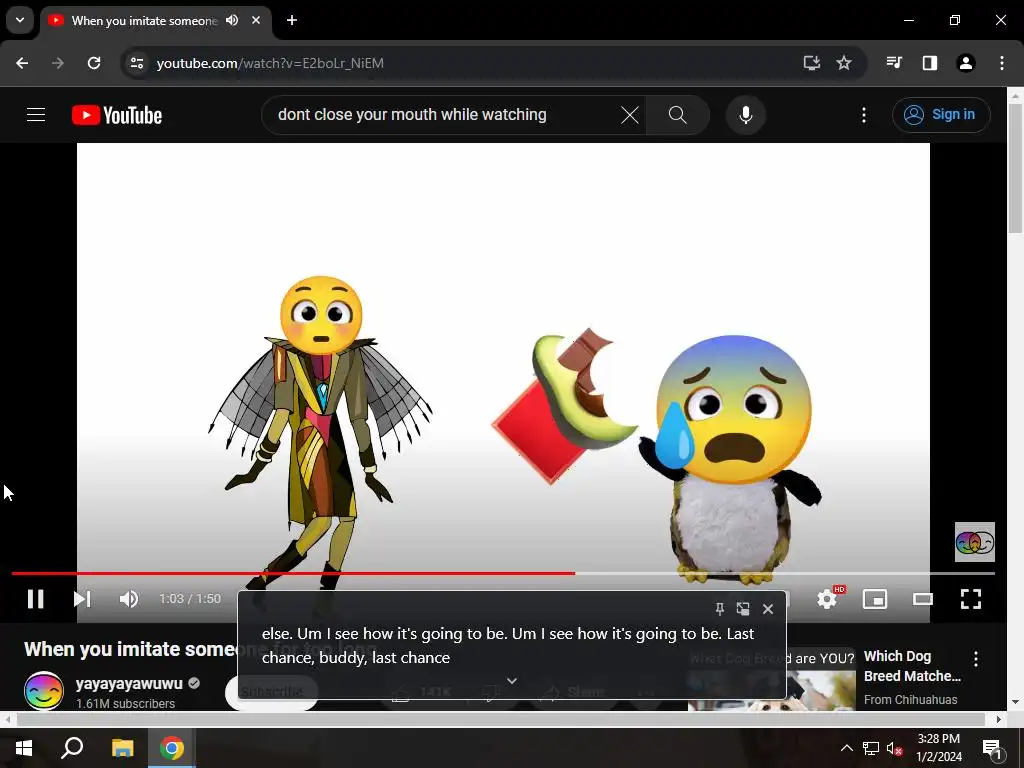1024x768 pixels.
Task: Go back to the previous page
Action: coord(22,63)
